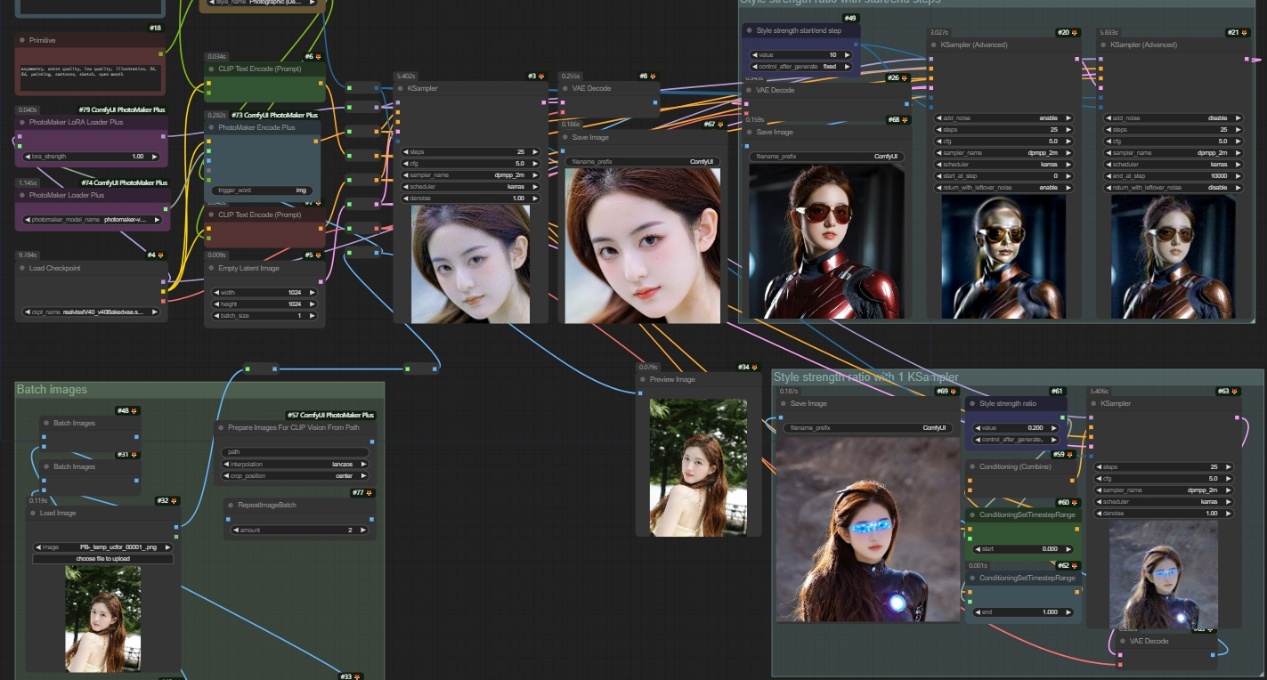Click the collapse dot on Conditioning (Combine) node
The height and width of the screenshot is (680, 1267).
970,467
